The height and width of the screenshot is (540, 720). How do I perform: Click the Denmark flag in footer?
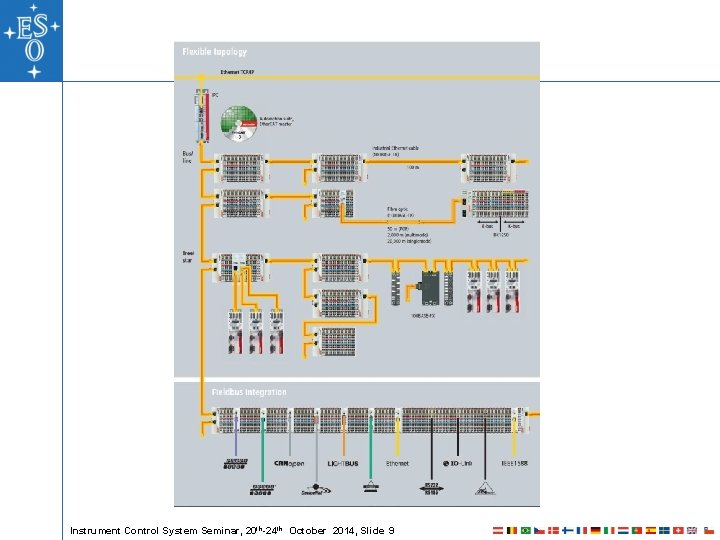tap(553, 530)
